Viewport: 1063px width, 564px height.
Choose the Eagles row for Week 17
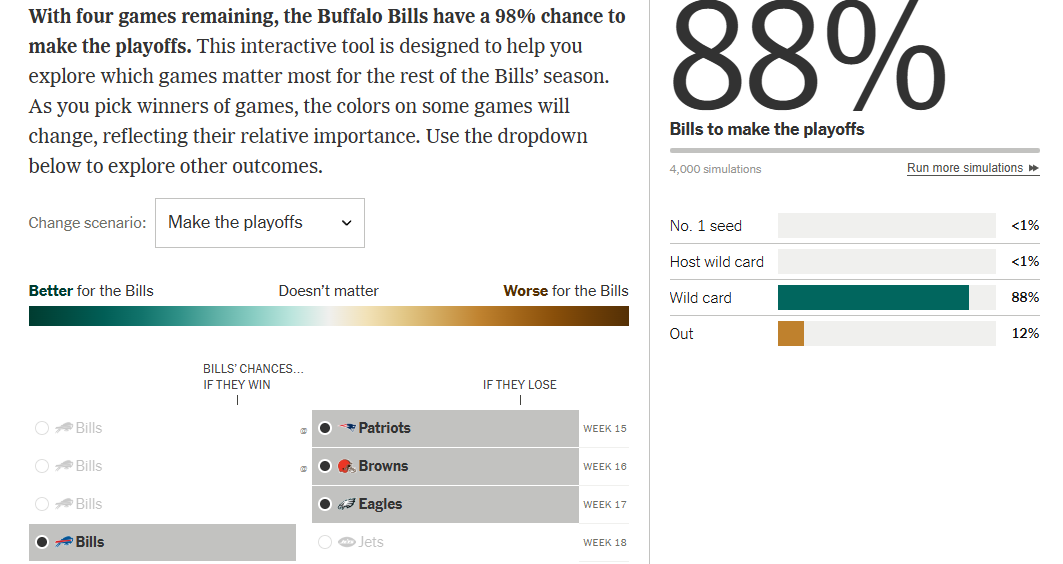pyautogui.click(x=445, y=504)
